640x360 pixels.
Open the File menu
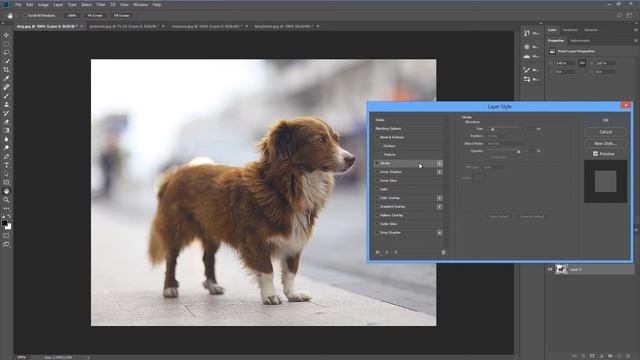click(18, 4)
